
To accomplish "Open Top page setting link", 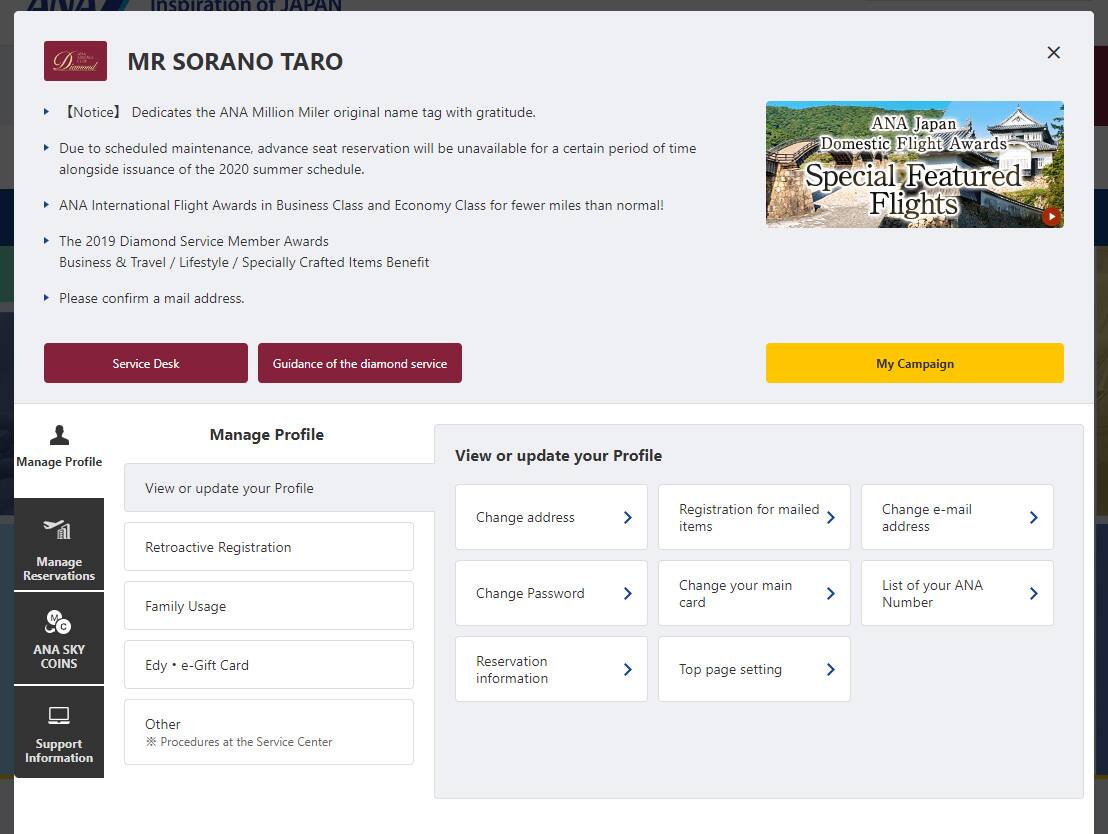I will [754, 669].
